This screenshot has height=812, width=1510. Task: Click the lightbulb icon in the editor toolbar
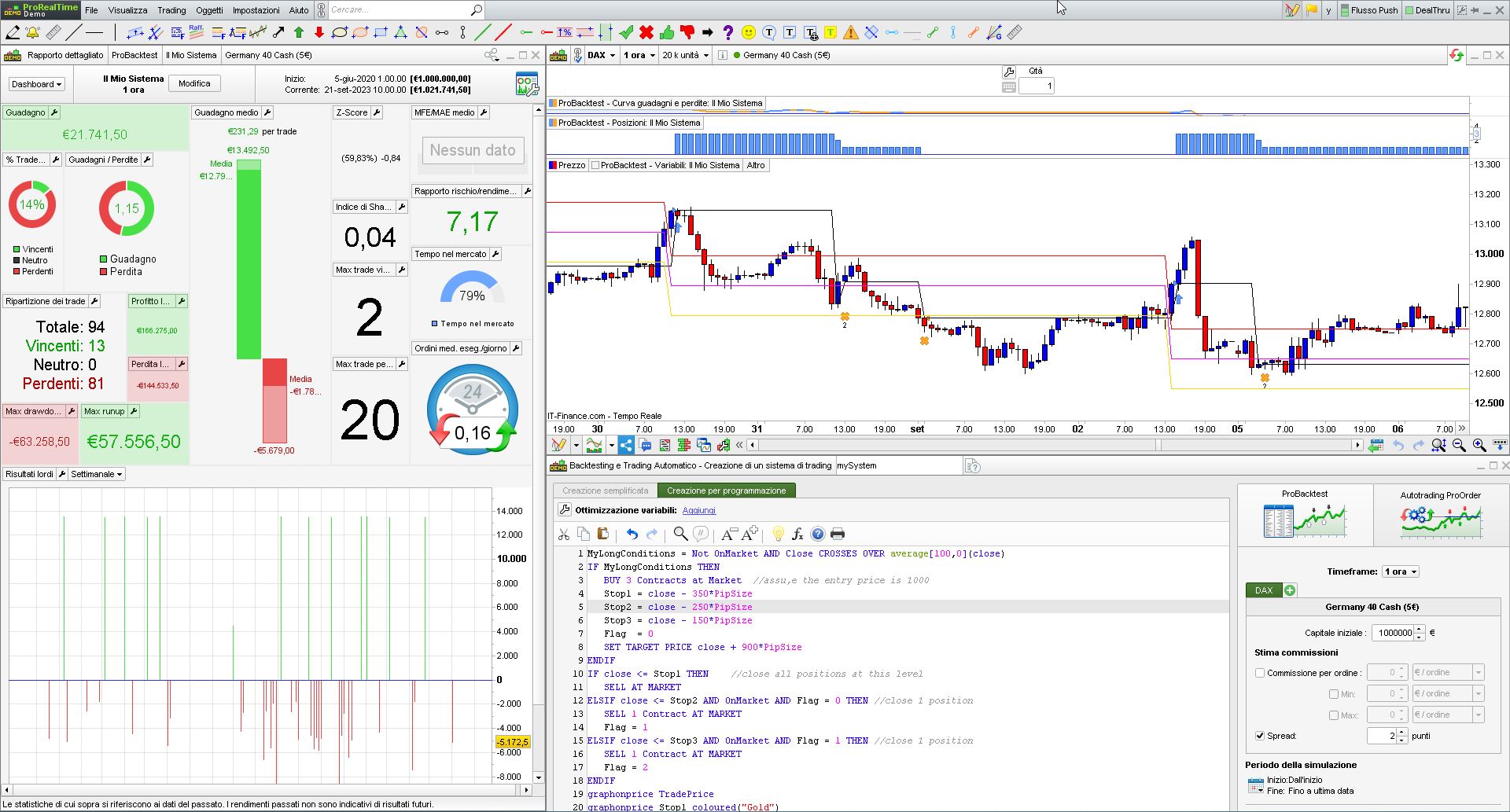pos(778,535)
